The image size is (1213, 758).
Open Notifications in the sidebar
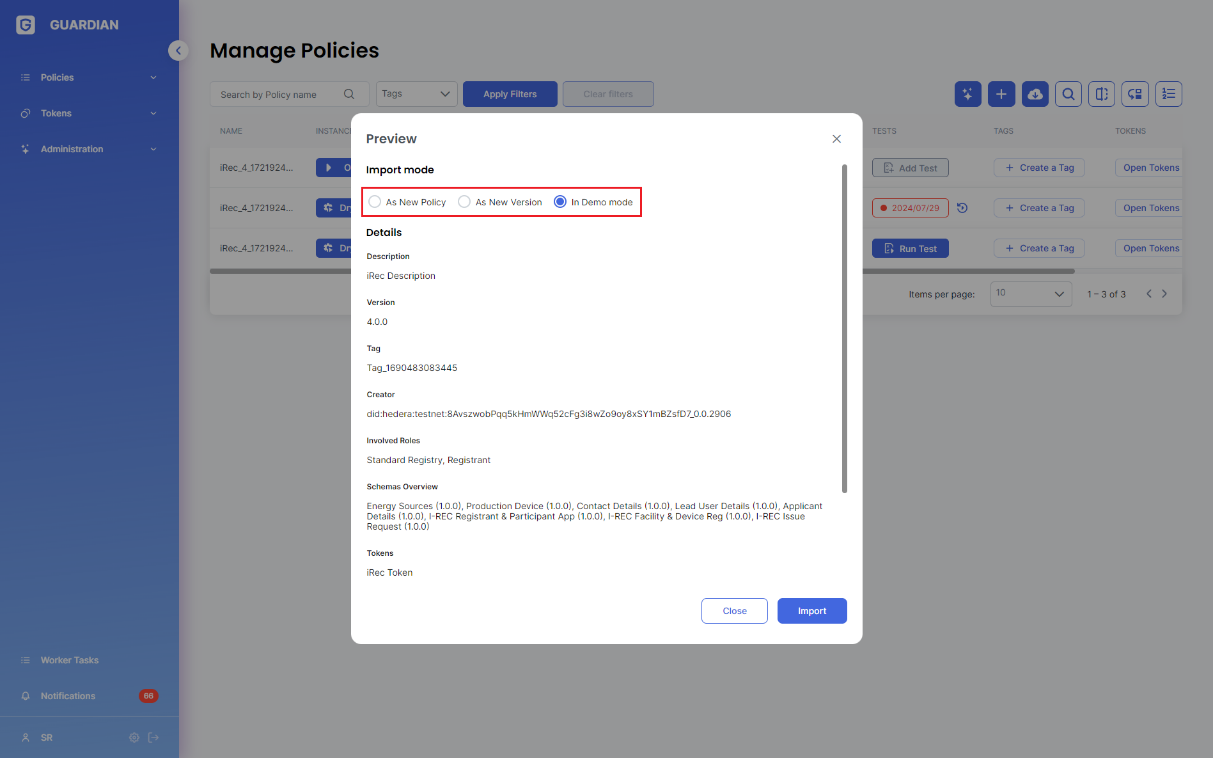click(x=68, y=696)
